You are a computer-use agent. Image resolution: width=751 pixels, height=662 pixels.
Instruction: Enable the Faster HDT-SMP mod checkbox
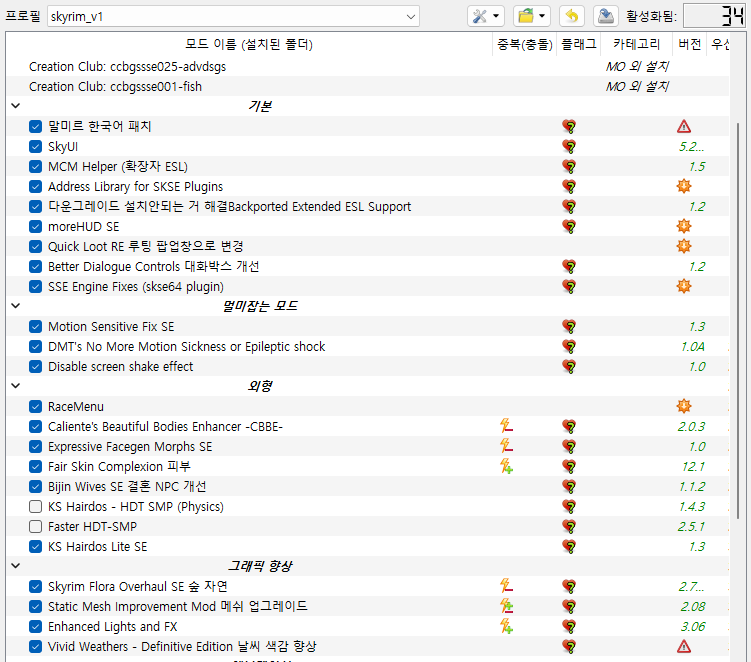pos(35,526)
